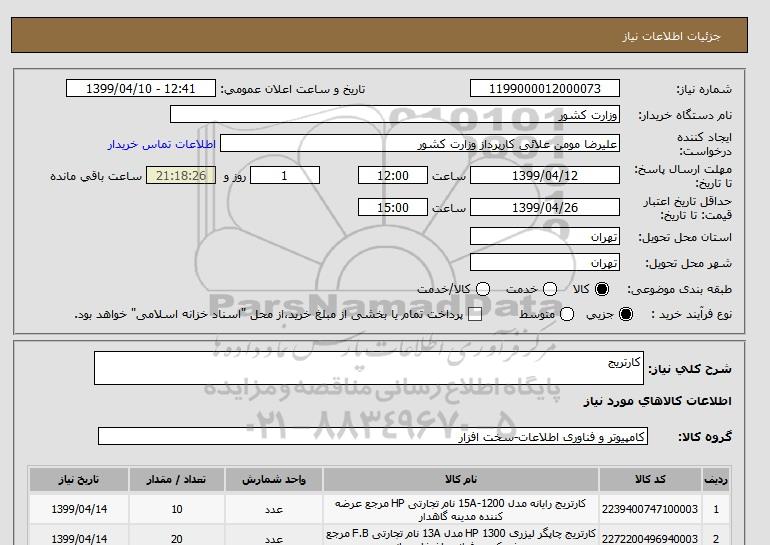Click quantity 10 in row 1
The image size is (770, 545).
[177, 509]
